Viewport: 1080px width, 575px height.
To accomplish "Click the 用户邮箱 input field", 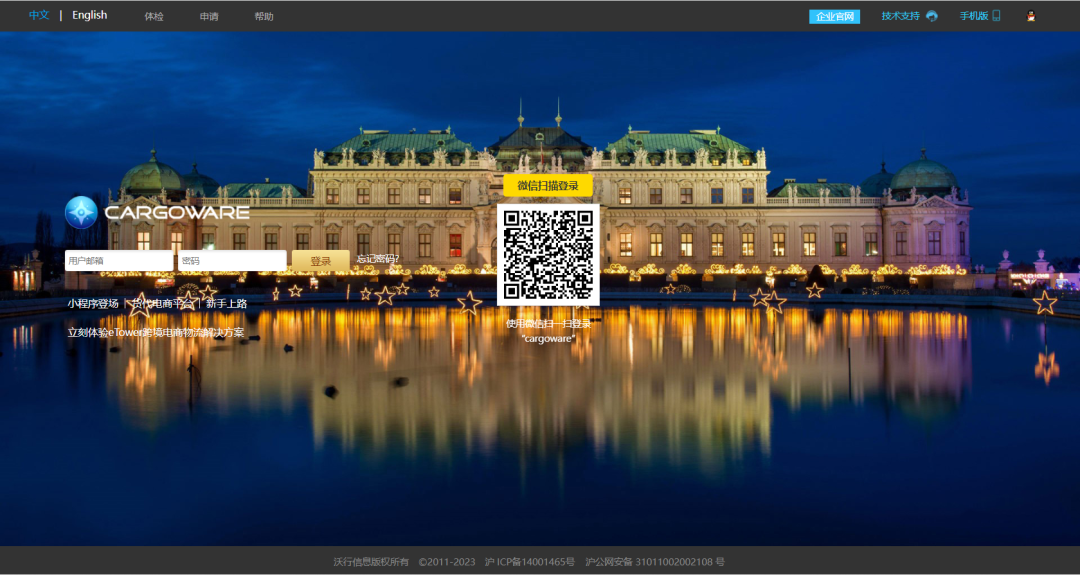I will coord(119,261).
